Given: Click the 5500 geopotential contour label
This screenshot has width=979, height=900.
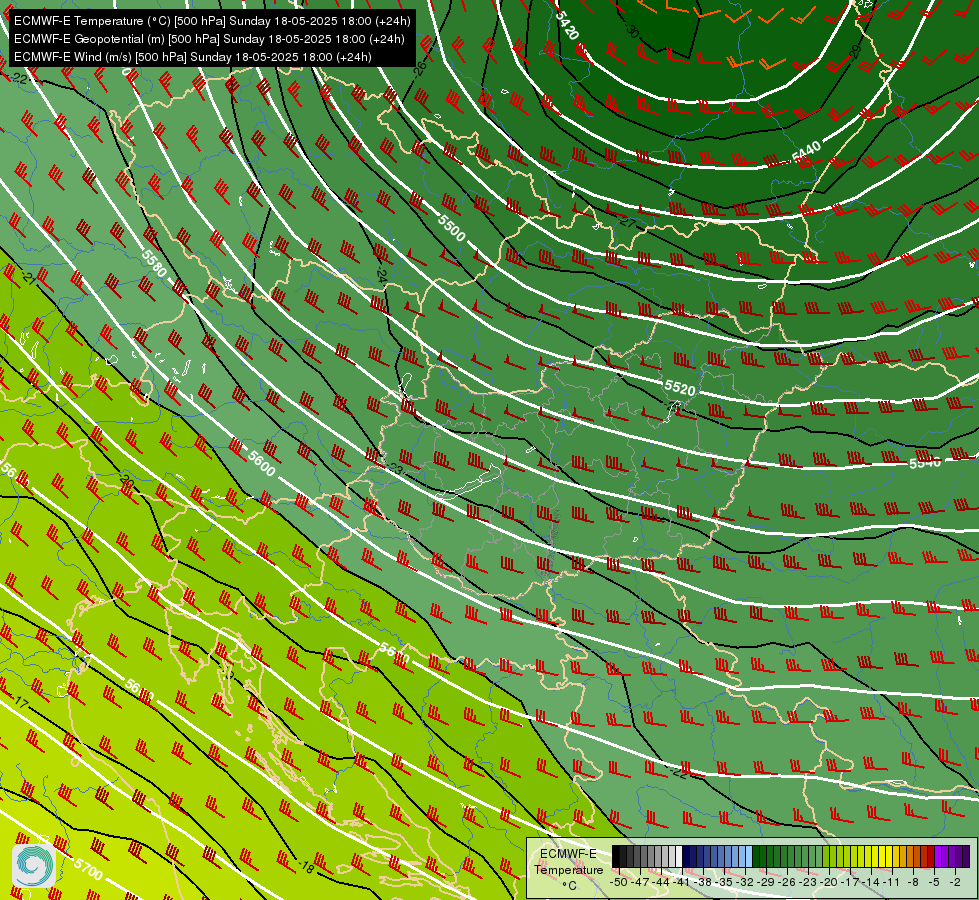Looking at the screenshot, I should tap(451, 228).
